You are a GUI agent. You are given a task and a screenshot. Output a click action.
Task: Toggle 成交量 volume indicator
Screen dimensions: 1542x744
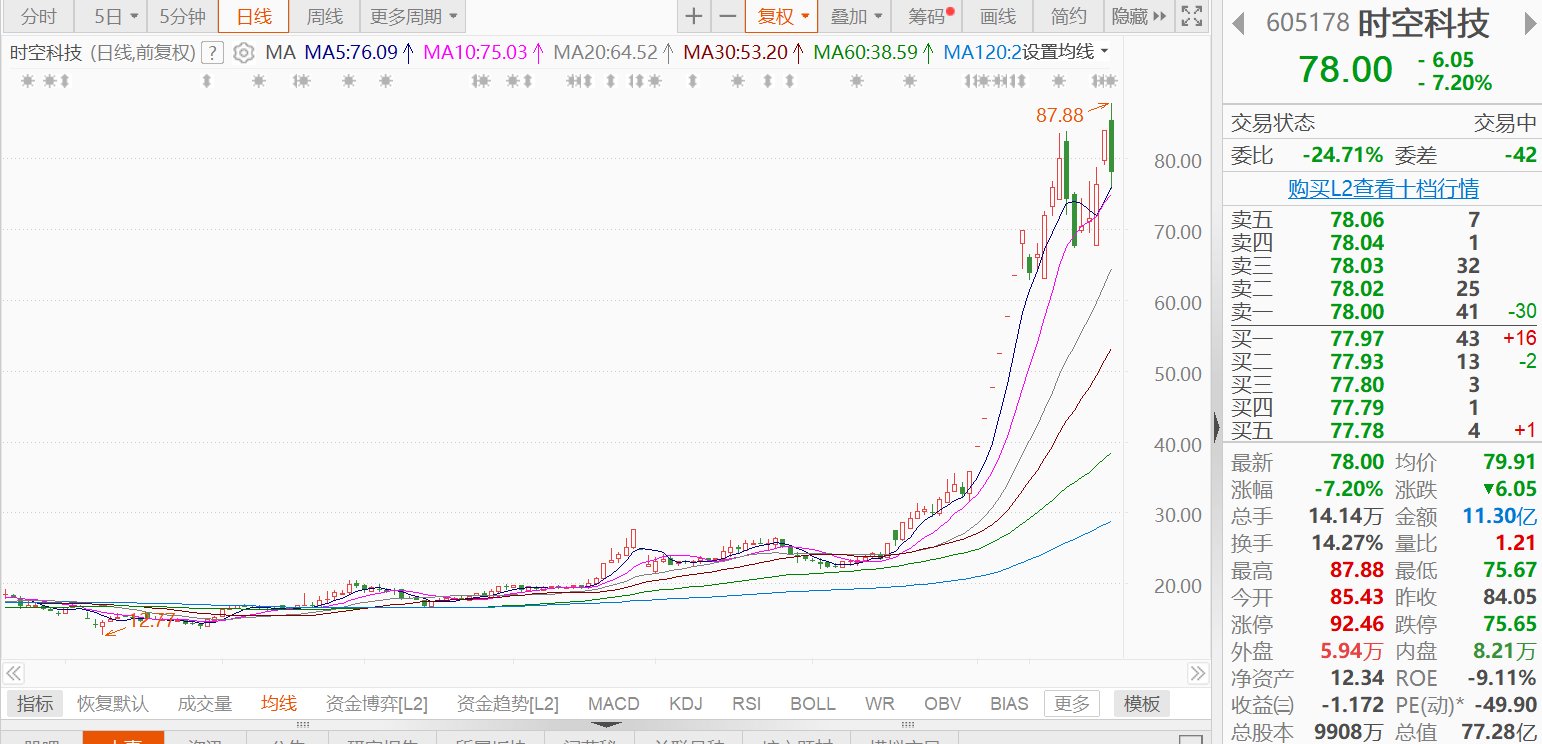pyautogui.click(x=205, y=703)
